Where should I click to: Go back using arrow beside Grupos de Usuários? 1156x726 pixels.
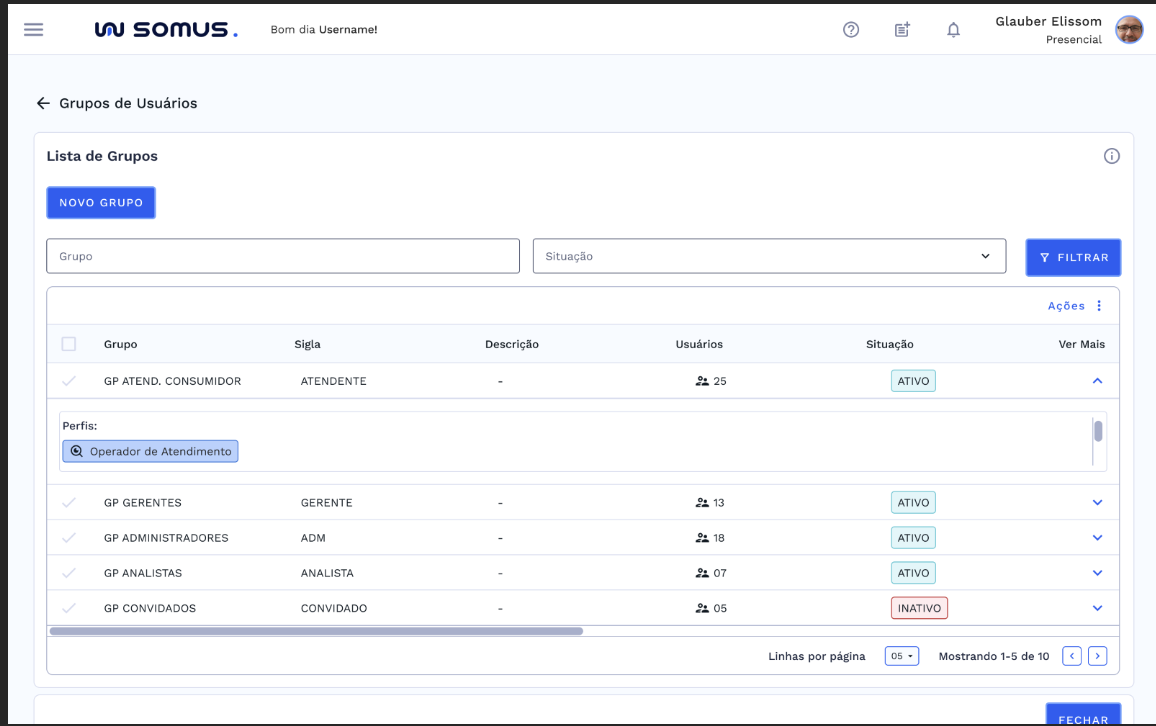tap(43, 103)
